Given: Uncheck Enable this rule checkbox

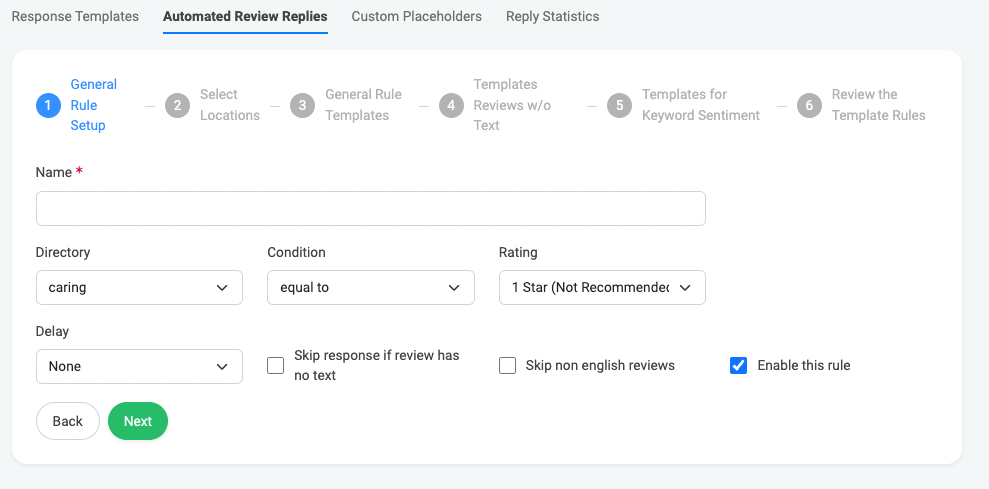Looking at the screenshot, I should (x=739, y=366).
